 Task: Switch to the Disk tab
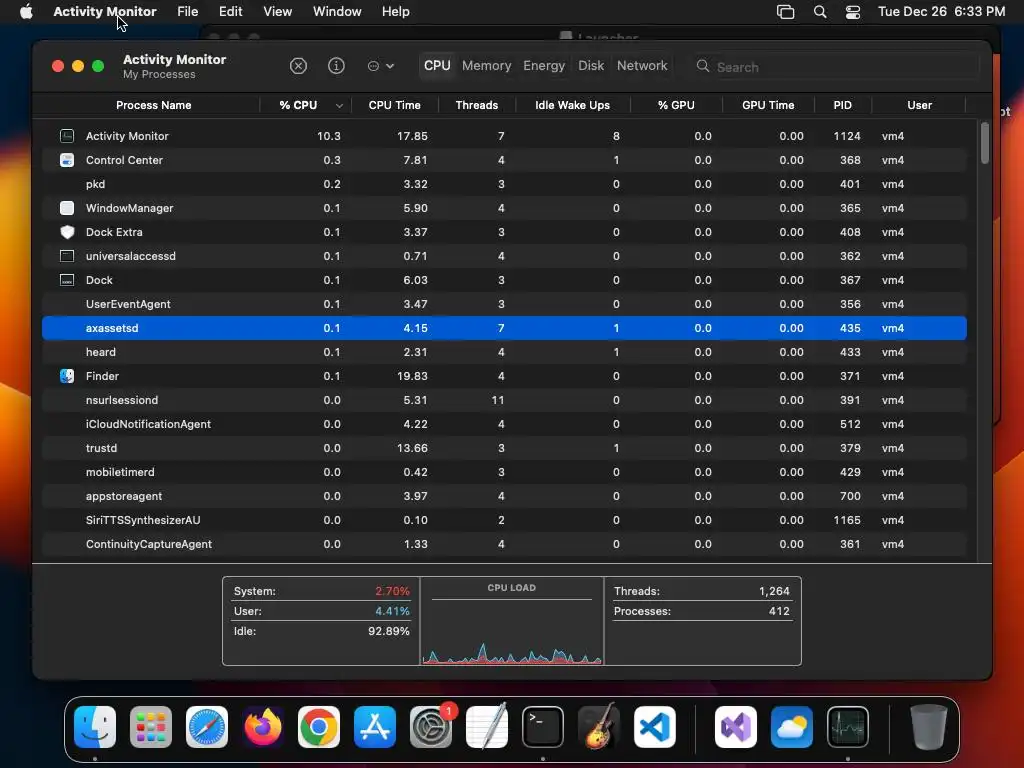click(591, 65)
